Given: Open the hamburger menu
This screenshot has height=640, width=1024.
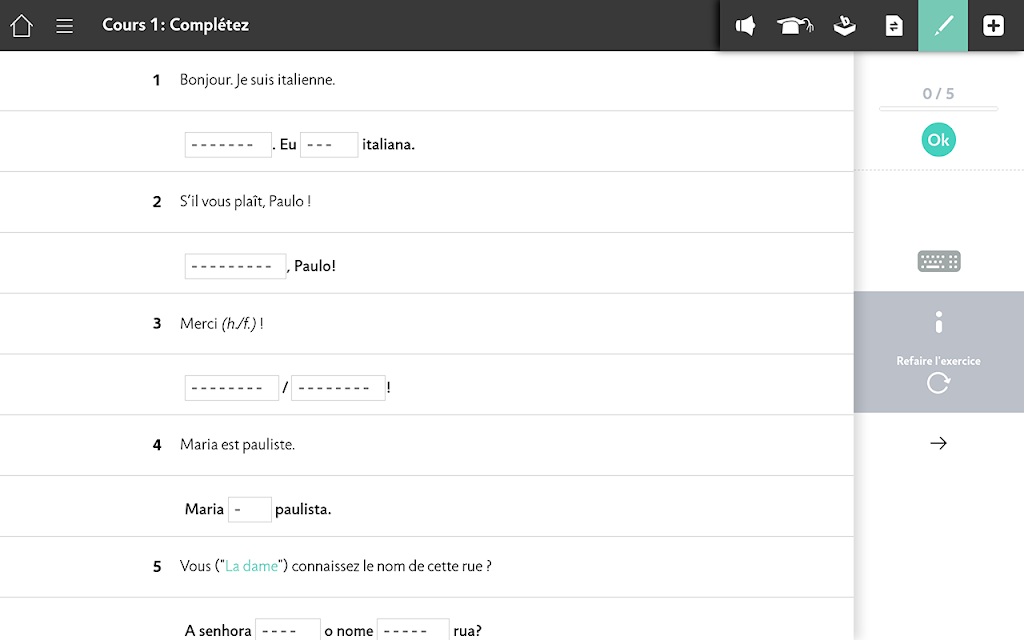Looking at the screenshot, I should 64,25.
